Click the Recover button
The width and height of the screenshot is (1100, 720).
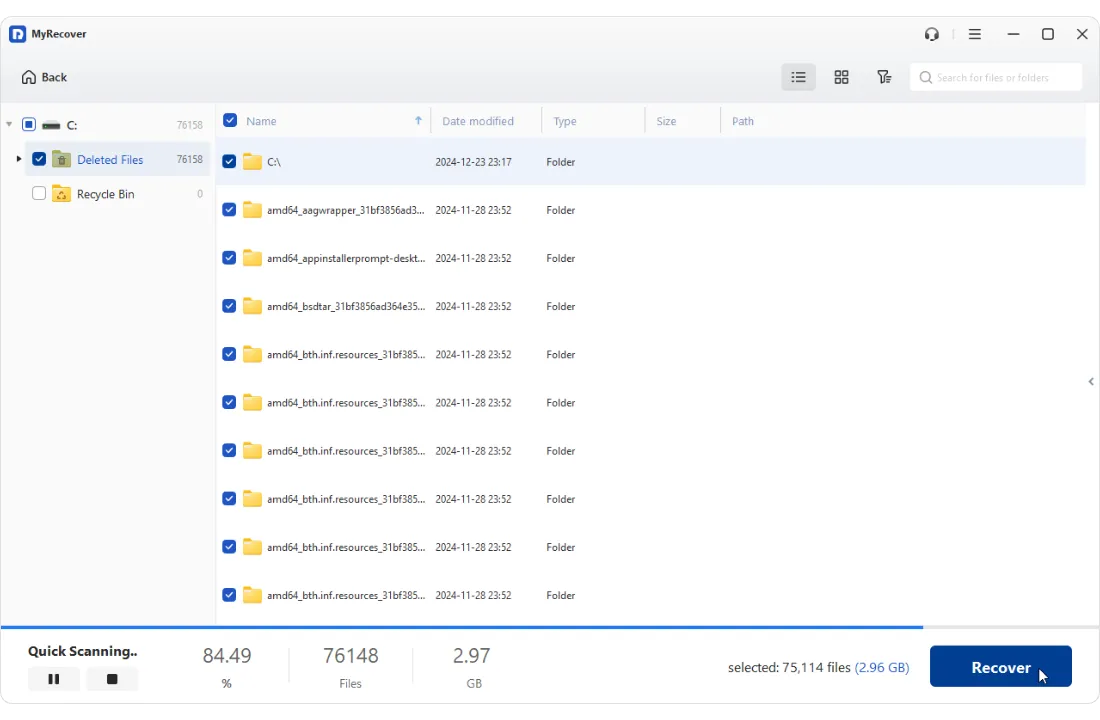1000,667
